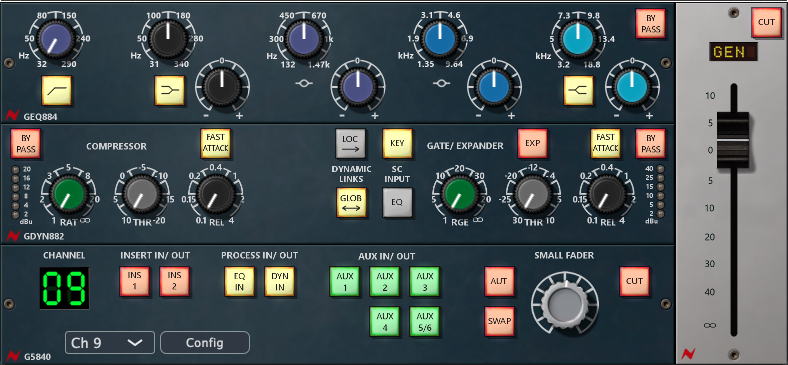Enable AUX 5/6 send
Viewport: 788px width, 365px height.
coord(425,321)
